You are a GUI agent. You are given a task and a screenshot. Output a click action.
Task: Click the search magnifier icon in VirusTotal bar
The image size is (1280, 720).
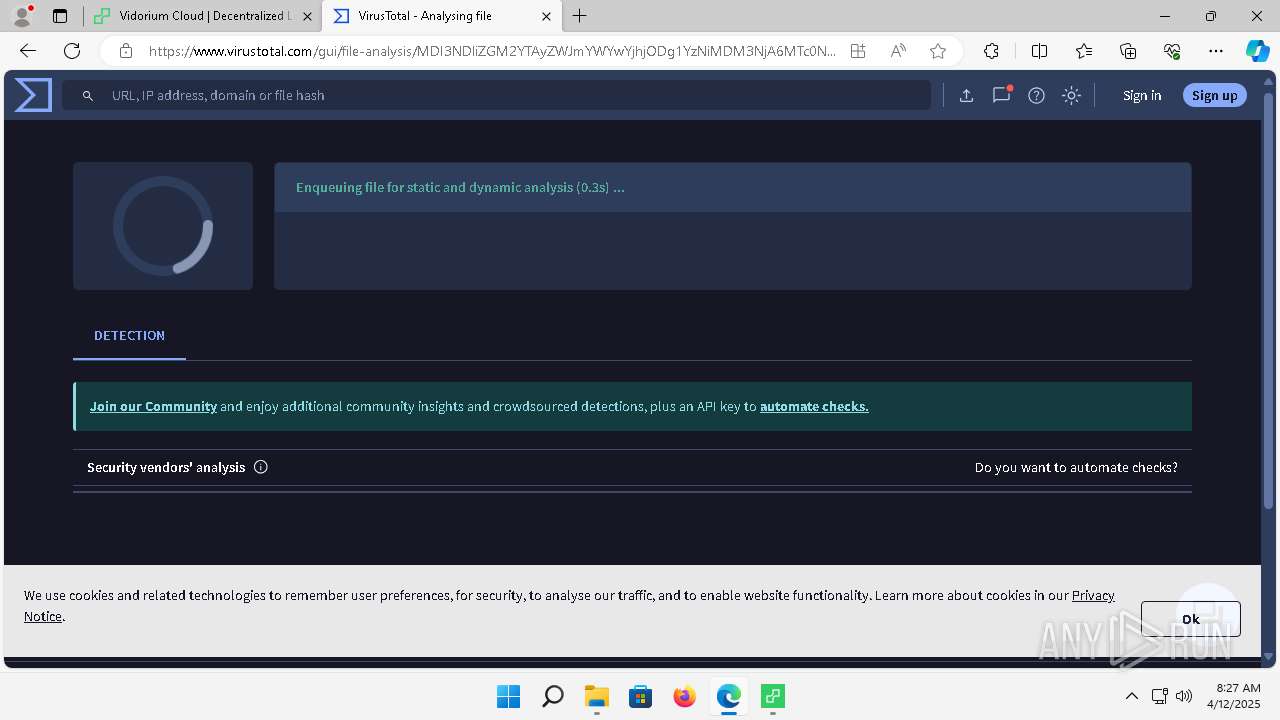[88, 96]
